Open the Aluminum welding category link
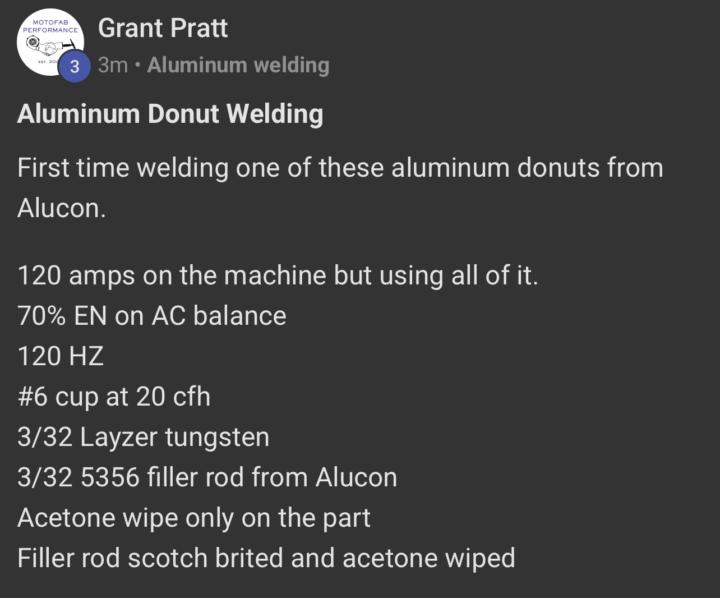This screenshot has width=720, height=598. click(x=238, y=65)
